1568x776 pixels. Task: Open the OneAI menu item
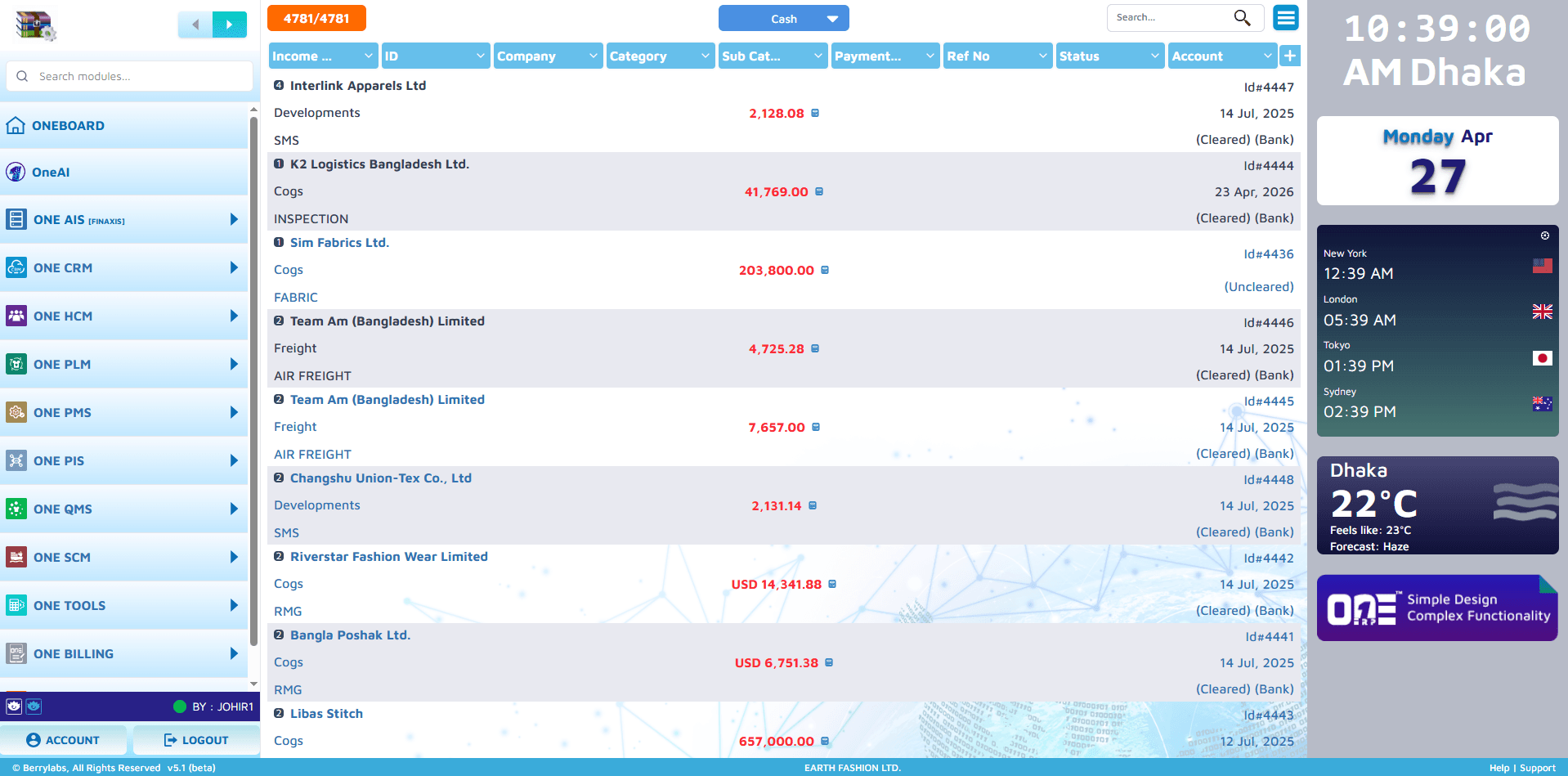coord(123,172)
